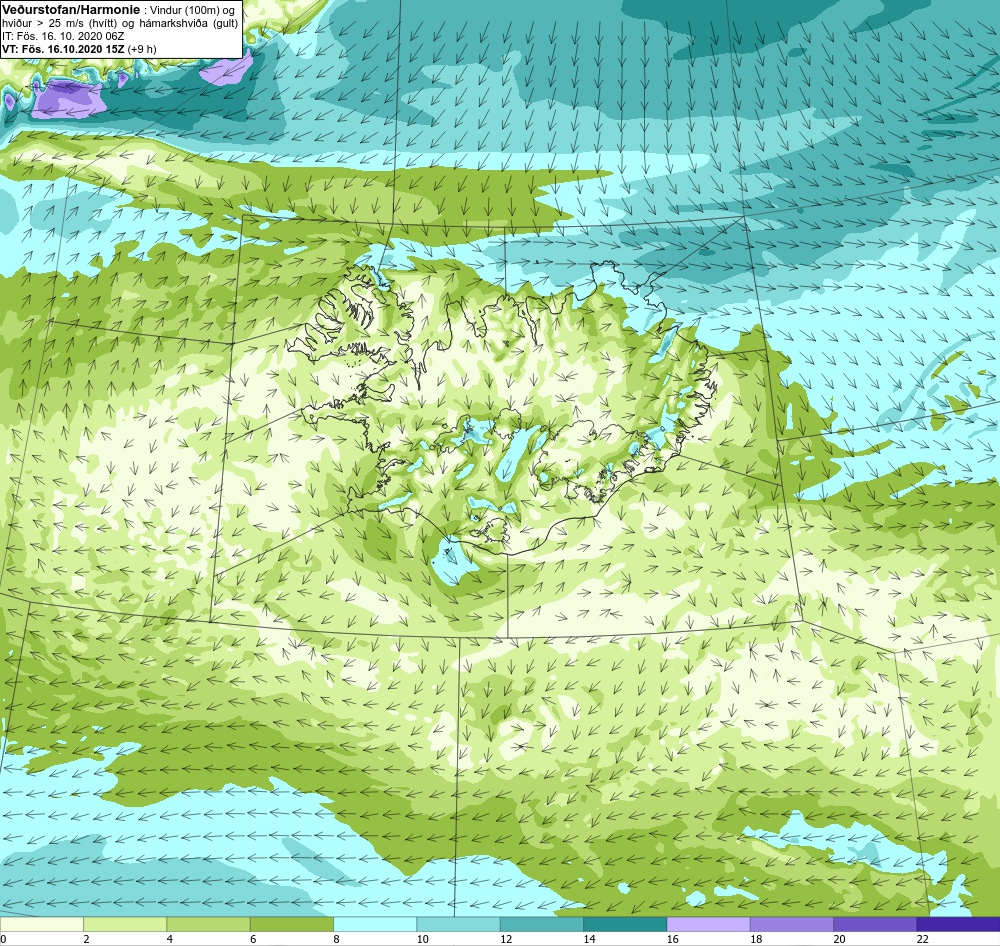Click the scale label "4"

[170, 939]
